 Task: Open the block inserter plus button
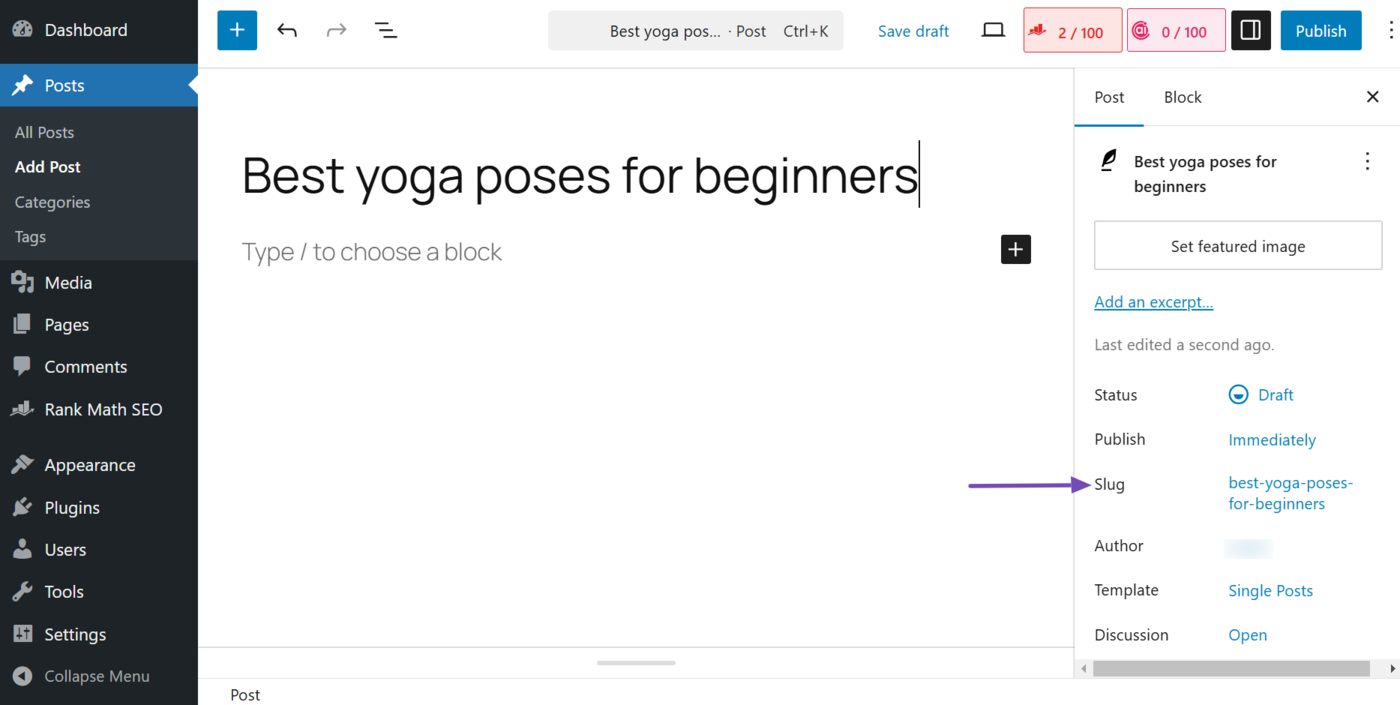(x=237, y=31)
